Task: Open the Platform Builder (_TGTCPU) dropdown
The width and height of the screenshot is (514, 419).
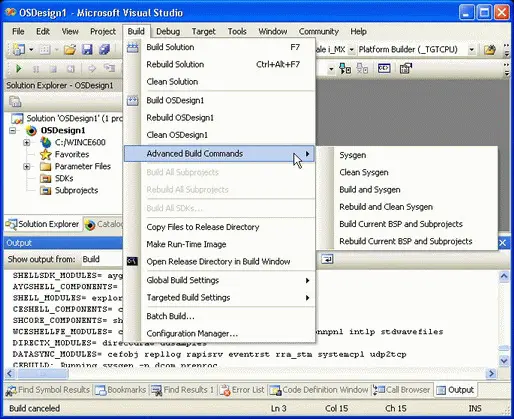Action: pos(471,50)
